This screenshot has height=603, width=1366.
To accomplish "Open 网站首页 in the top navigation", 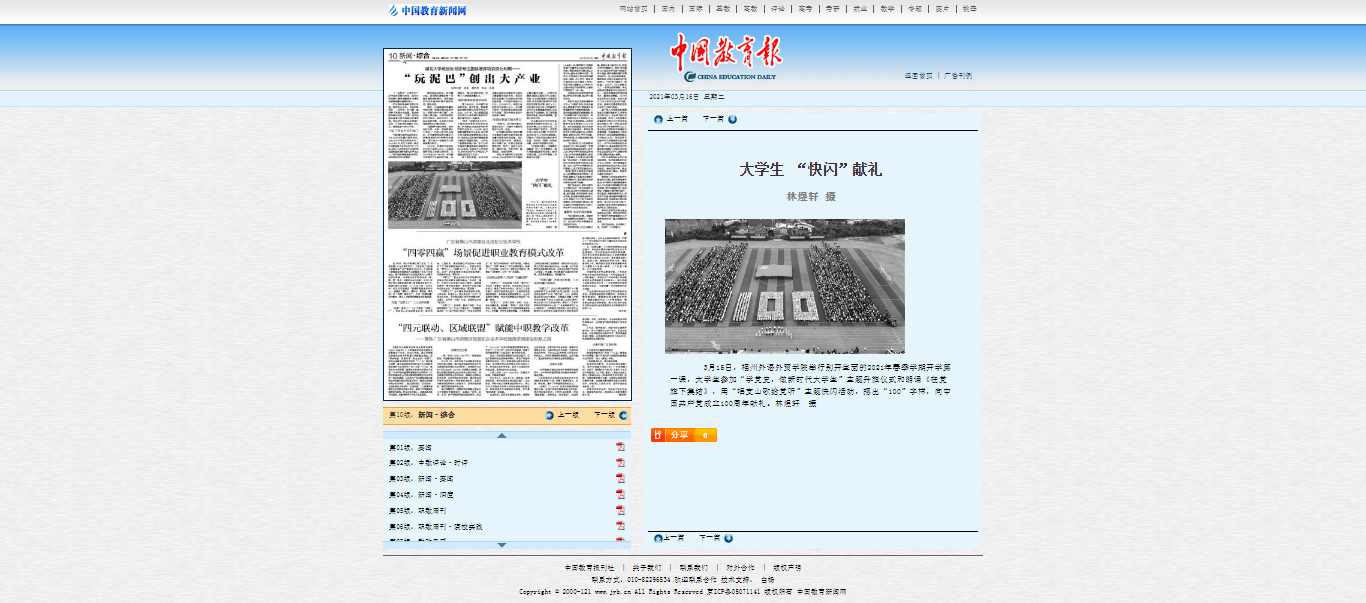I will 633,9.
